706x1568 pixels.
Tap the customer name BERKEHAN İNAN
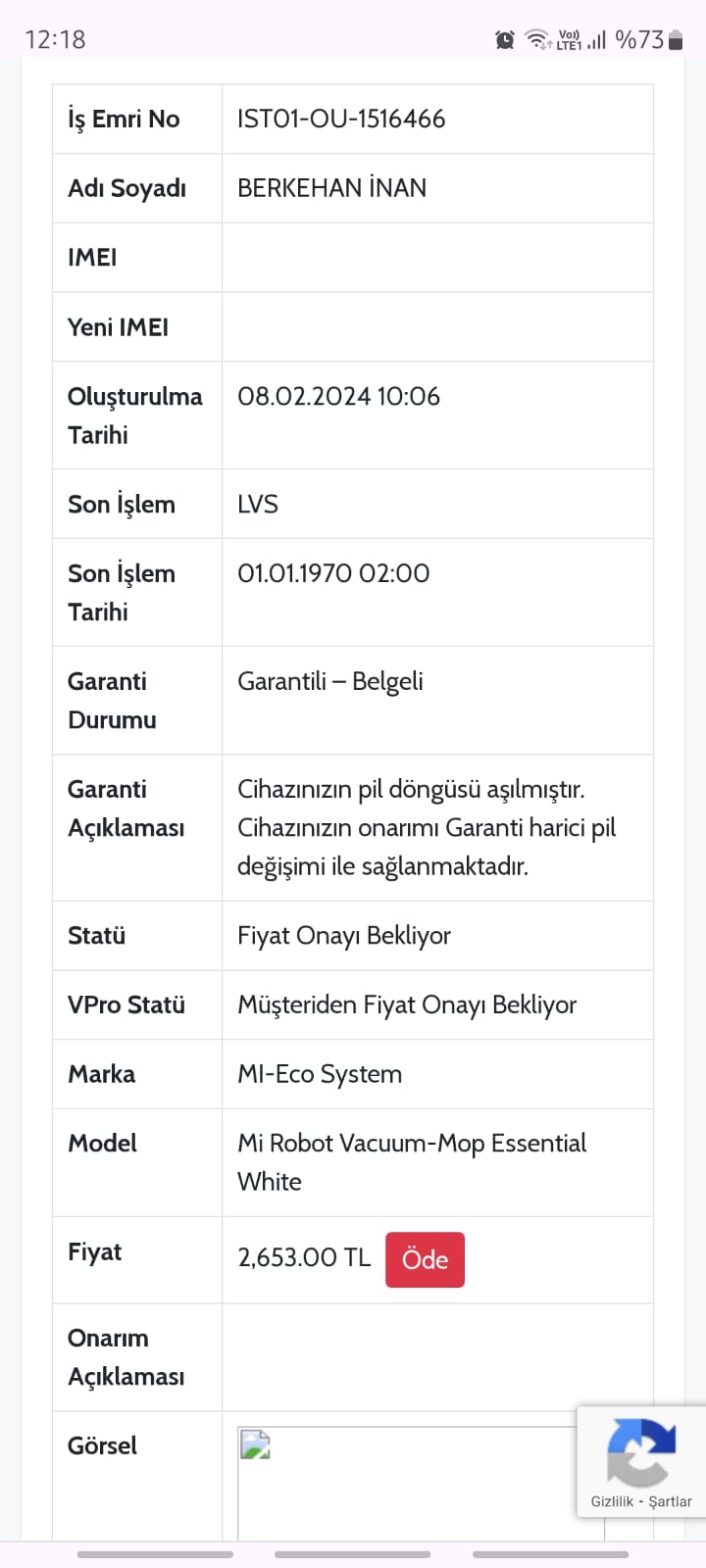331,187
